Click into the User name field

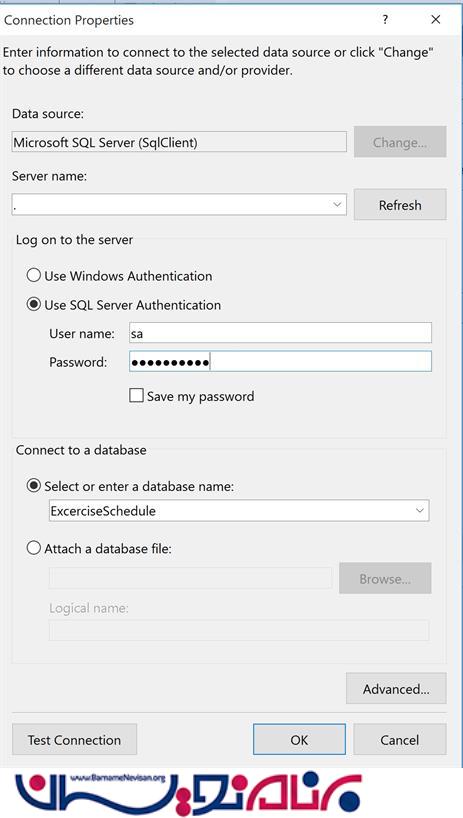[x=281, y=333]
